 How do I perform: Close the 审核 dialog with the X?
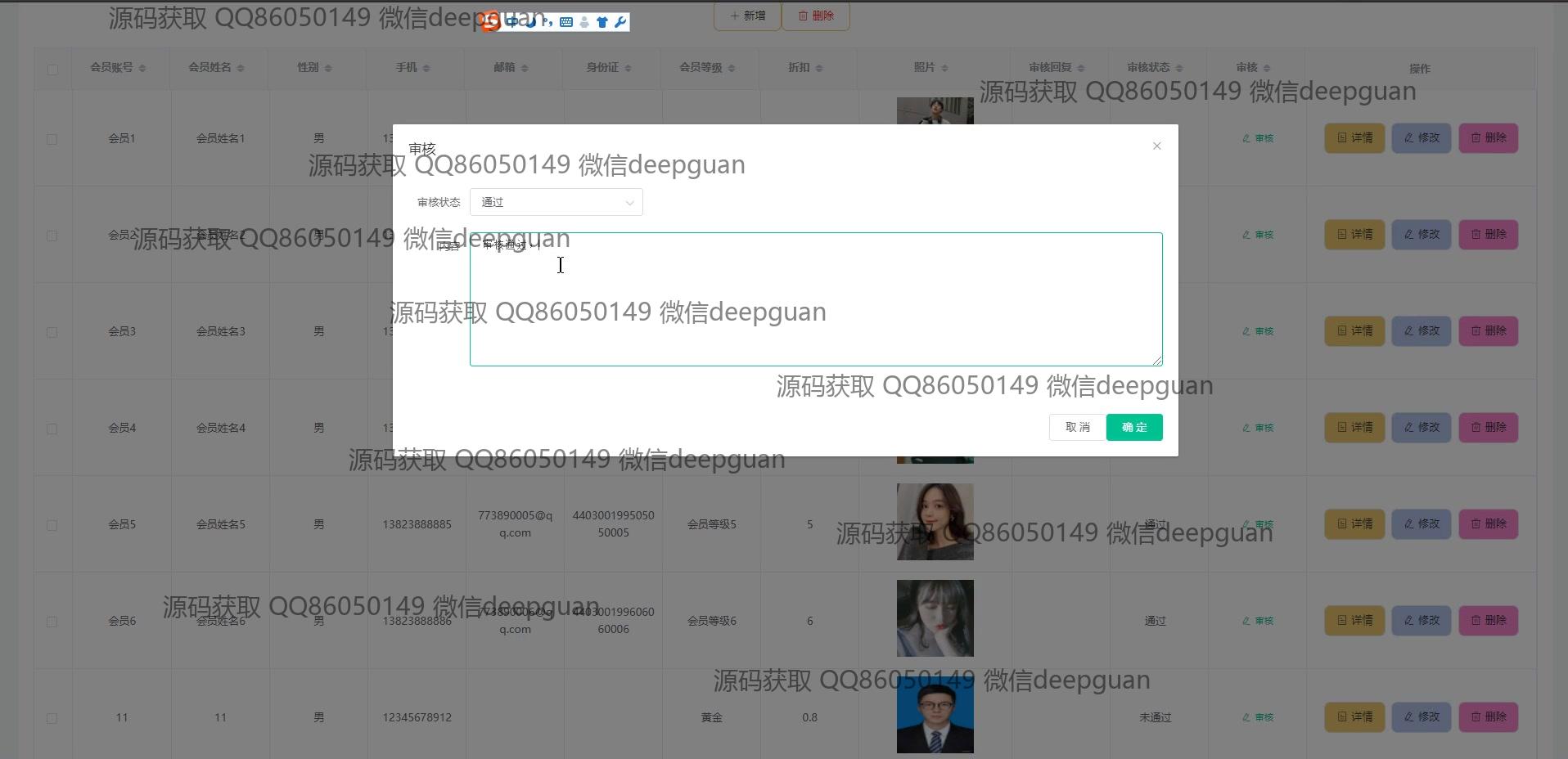(x=1156, y=146)
